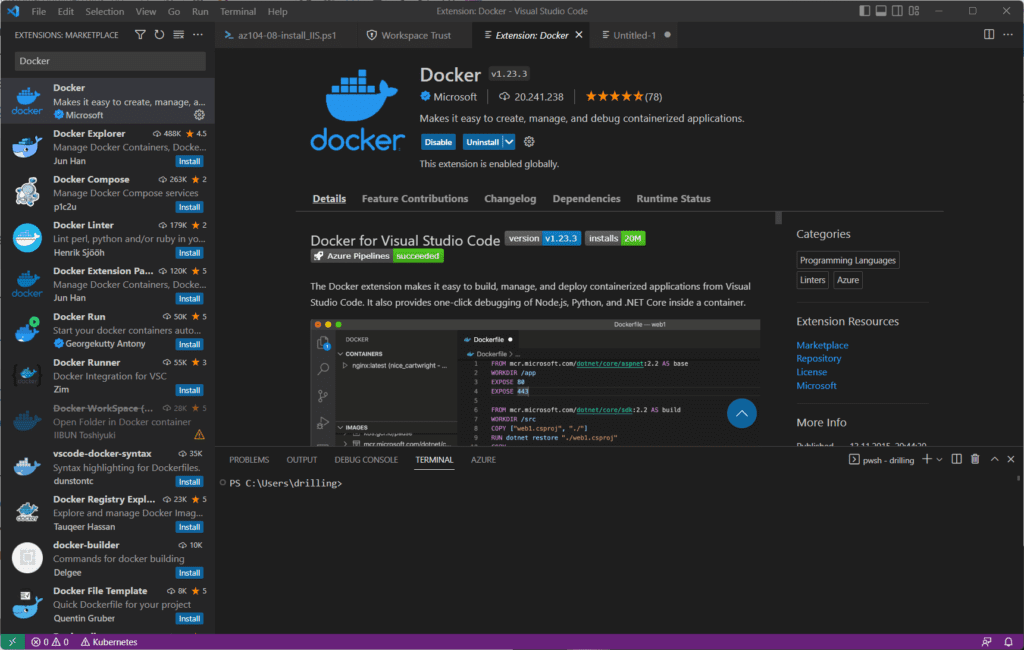This screenshot has width=1024, height=650.
Task: Toggle secondary side bar layout button
Action: coord(897,11)
